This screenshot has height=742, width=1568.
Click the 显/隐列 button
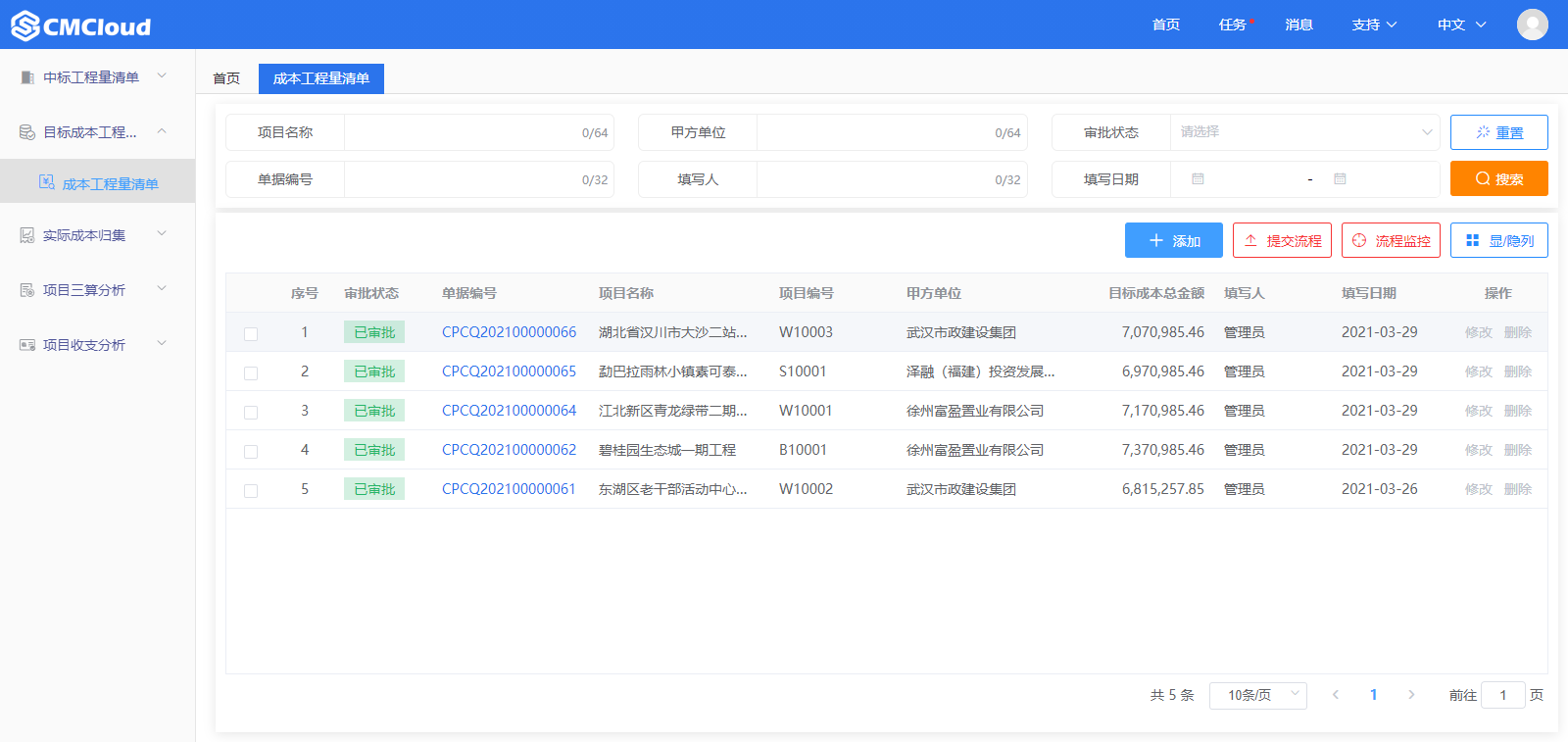pos(1499,240)
